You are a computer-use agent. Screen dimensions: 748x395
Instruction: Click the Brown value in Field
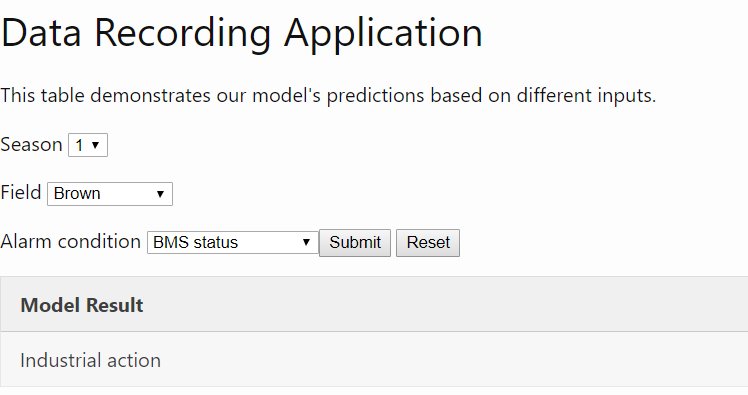[x=77, y=194]
